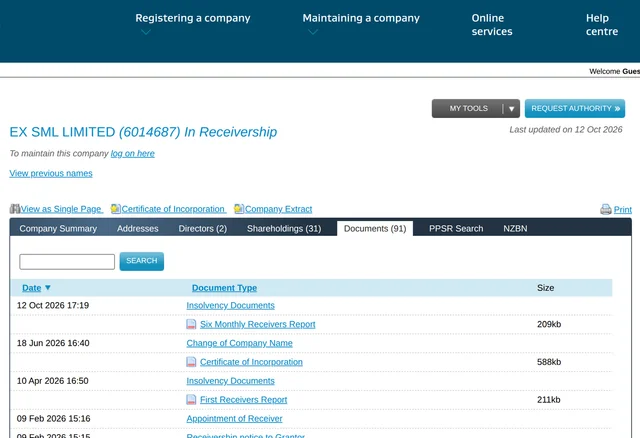
Task: Switch to Company Summary tab
Action: 58,229
